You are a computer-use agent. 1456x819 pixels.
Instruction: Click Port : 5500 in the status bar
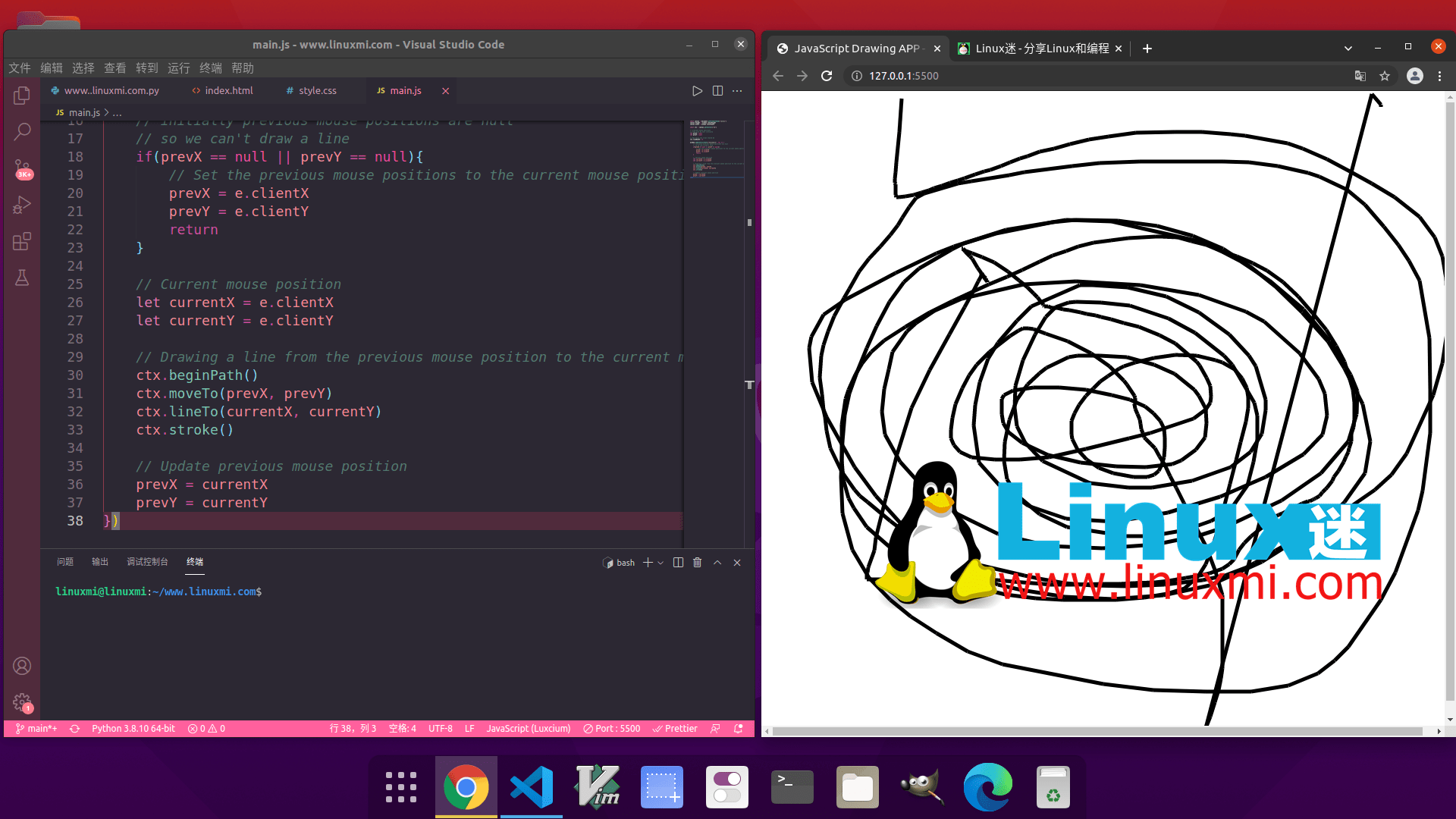click(x=611, y=728)
